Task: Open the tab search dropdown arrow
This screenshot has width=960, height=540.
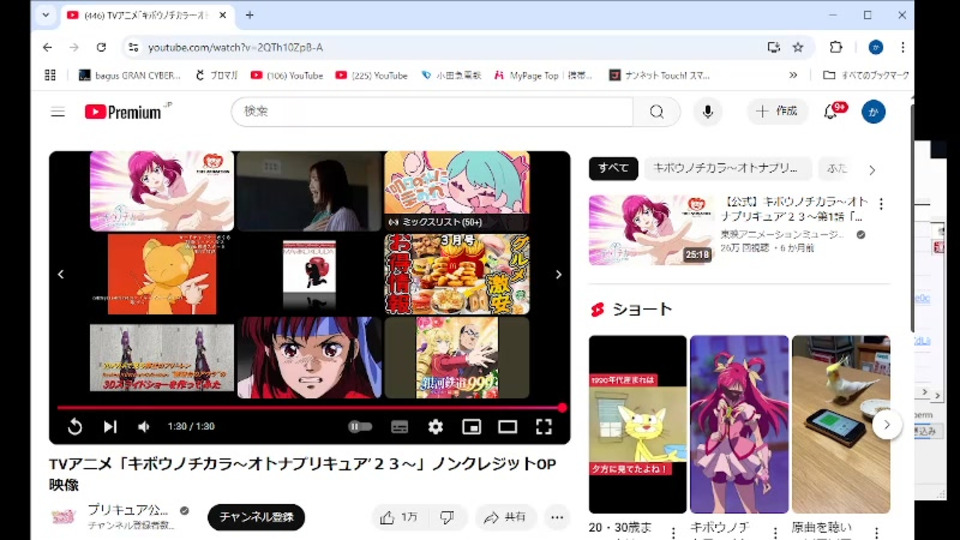Action: [x=46, y=15]
